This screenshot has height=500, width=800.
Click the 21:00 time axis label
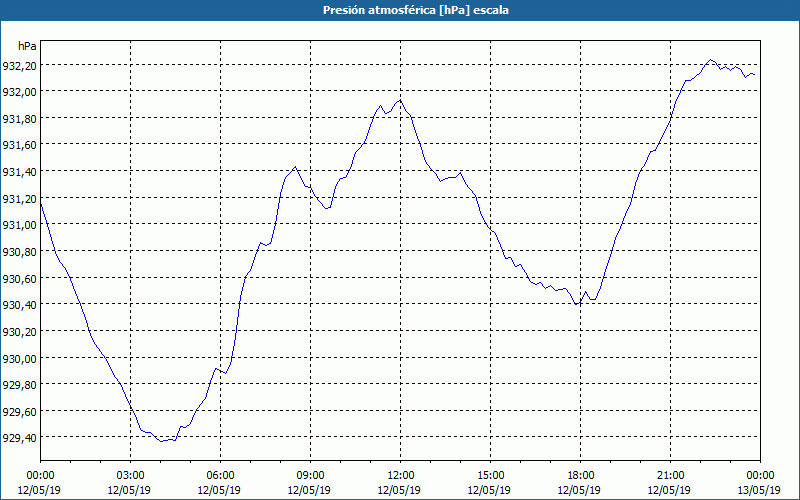tap(670, 476)
